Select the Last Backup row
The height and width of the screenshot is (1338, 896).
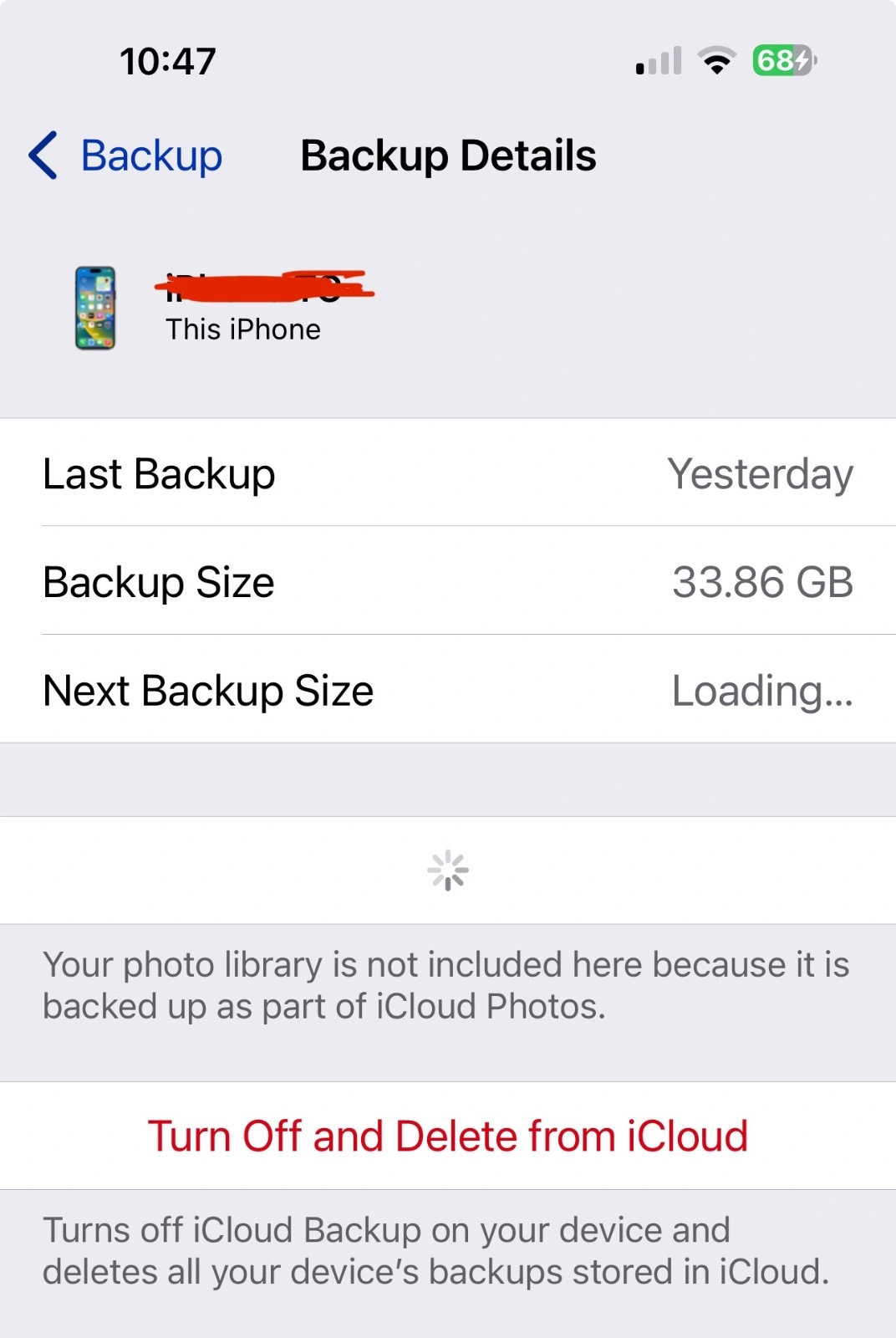point(448,472)
